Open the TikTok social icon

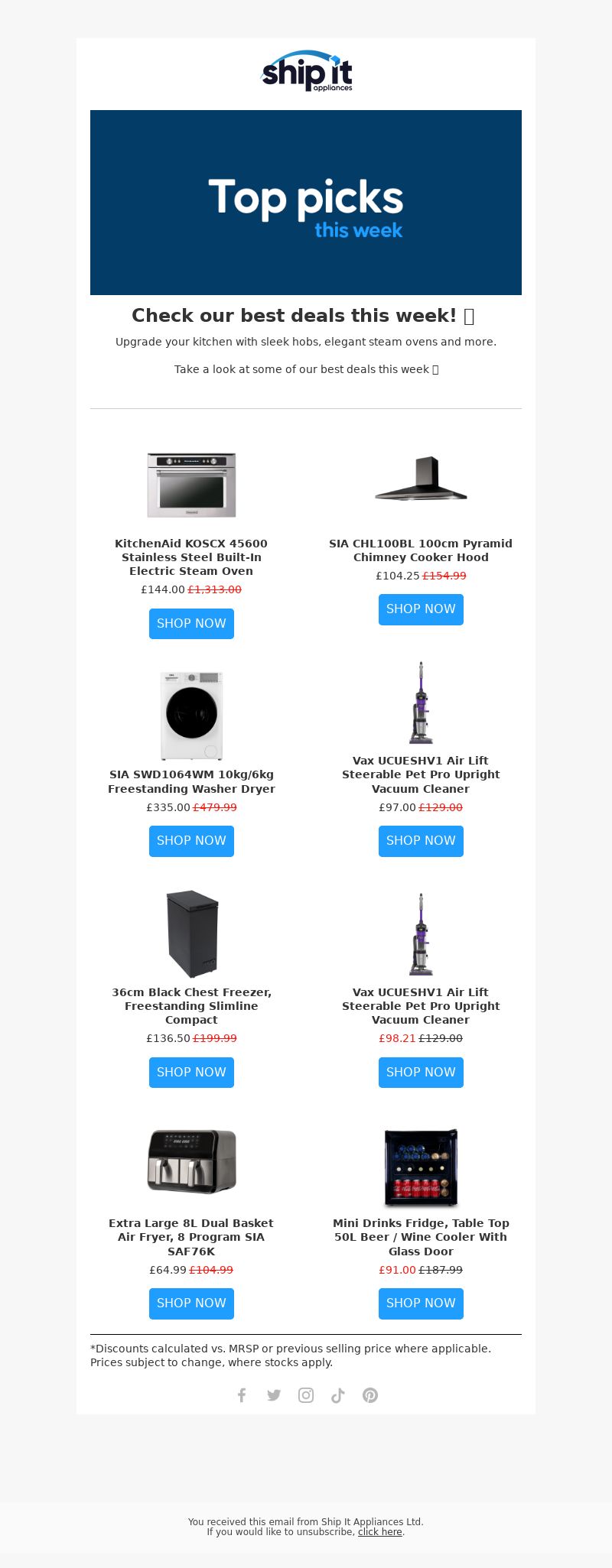tap(338, 1395)
